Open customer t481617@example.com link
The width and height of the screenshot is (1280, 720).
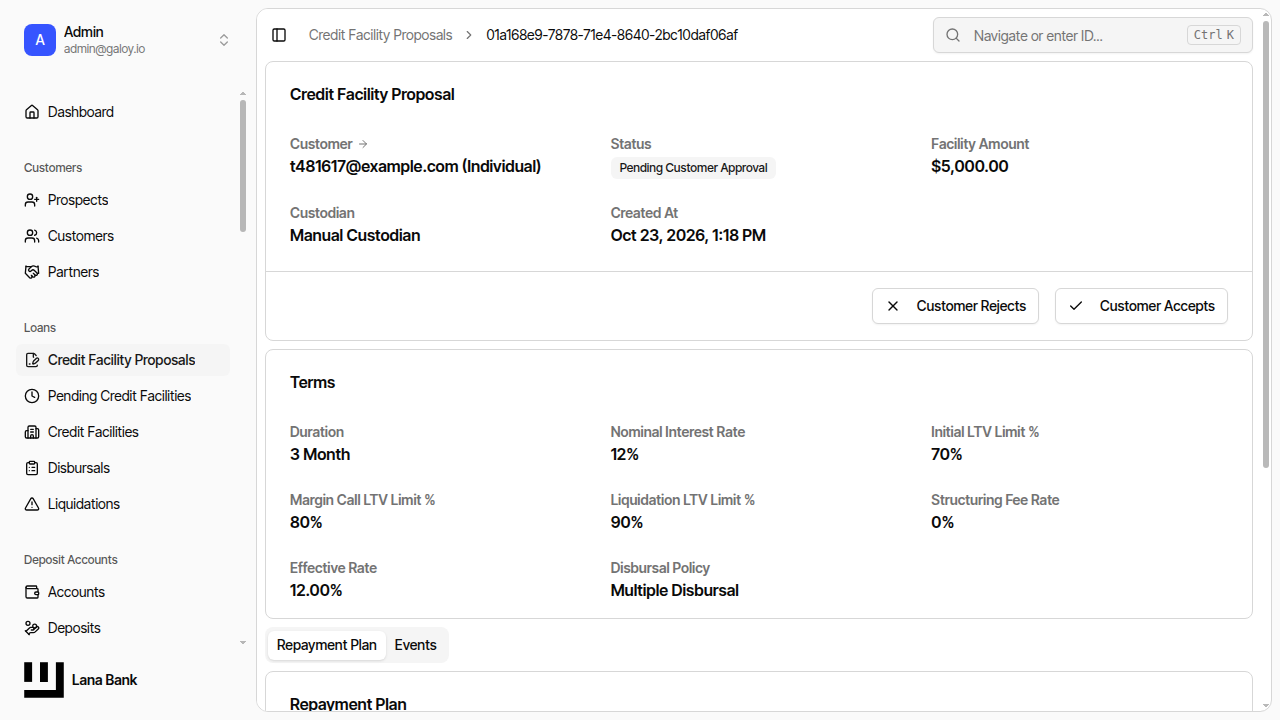(415, 166)
